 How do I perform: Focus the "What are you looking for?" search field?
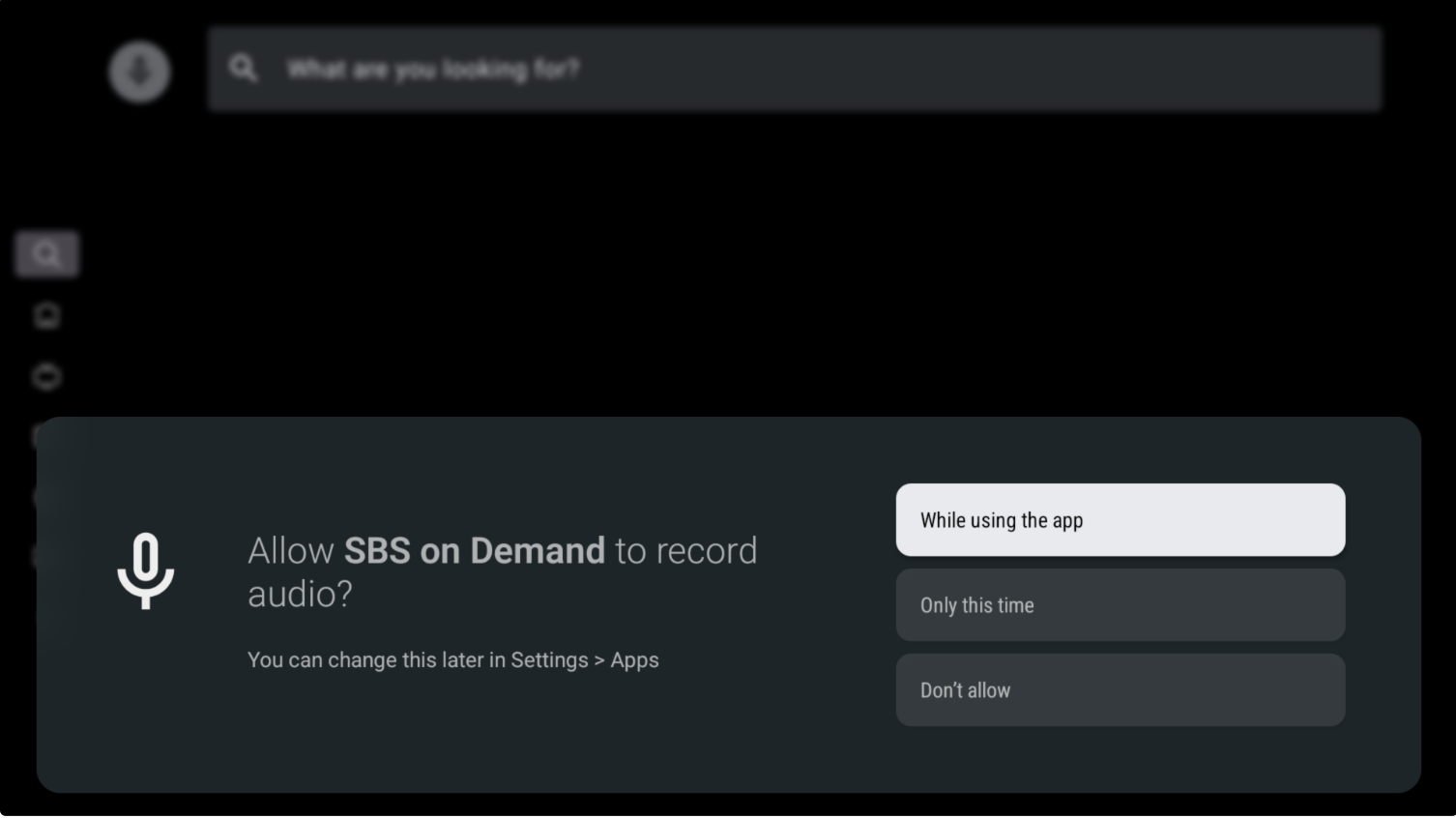(795, 69)
